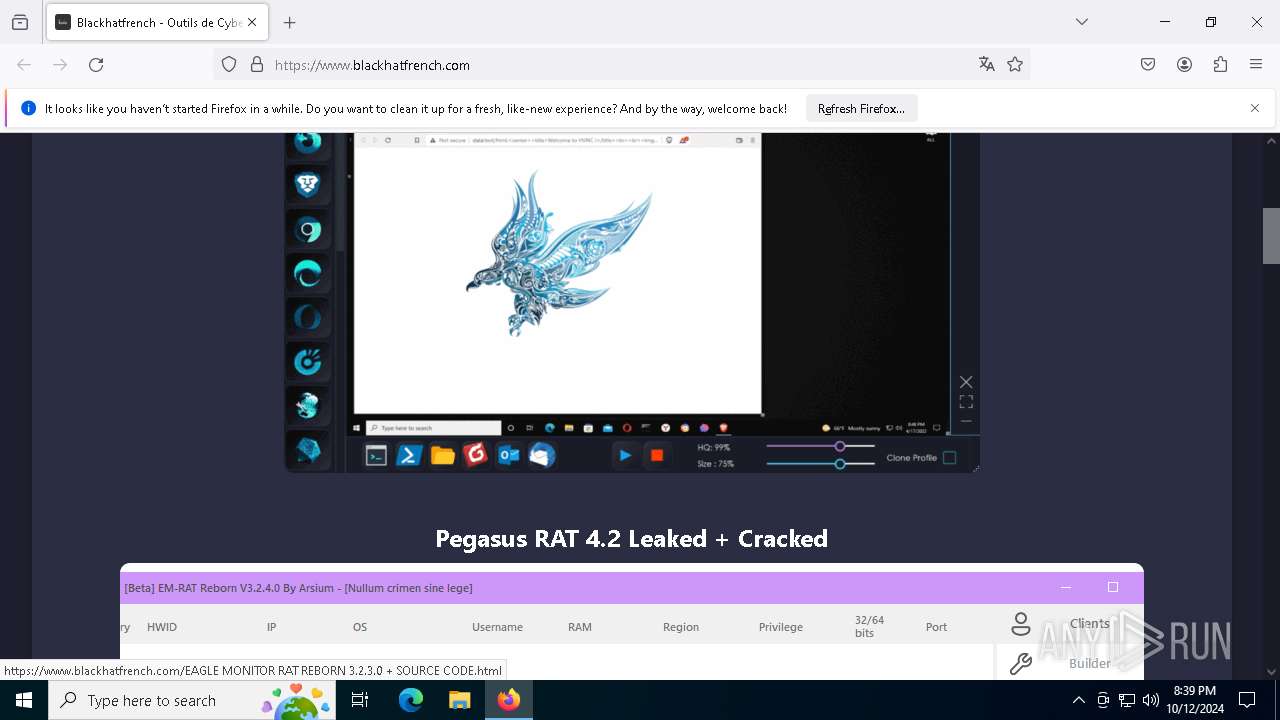View site security padlock info

tap(257, 65)
